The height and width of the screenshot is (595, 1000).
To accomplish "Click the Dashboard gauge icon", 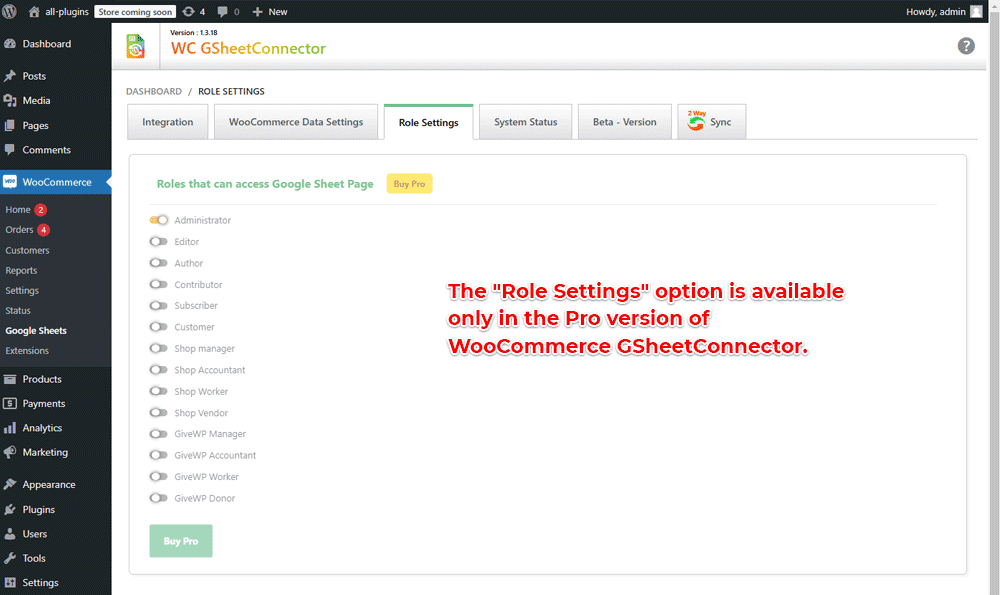I will [10, 44].
